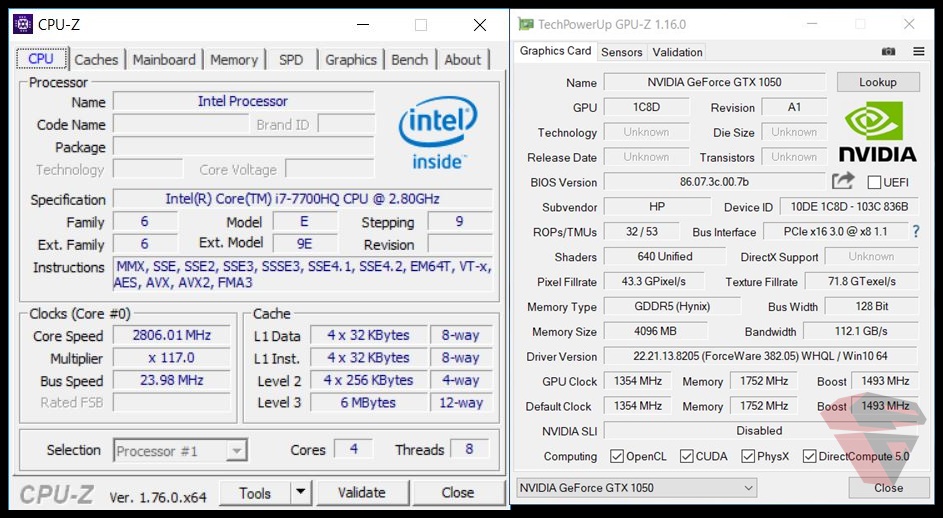This screenshot has width=943, height=518.
Task: Switch to the Mainboard tab
Action: click(x=164, y=60)
